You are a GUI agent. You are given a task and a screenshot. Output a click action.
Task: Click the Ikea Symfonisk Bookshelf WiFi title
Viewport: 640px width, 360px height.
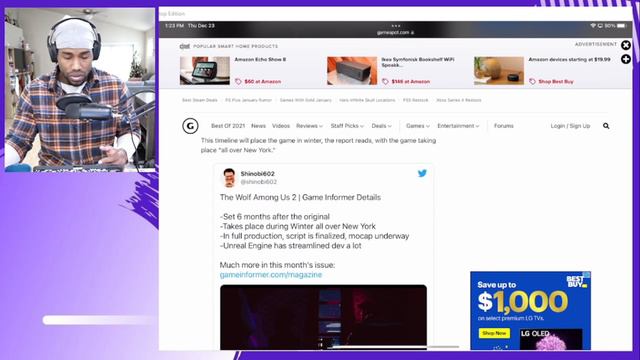[418, 62]
